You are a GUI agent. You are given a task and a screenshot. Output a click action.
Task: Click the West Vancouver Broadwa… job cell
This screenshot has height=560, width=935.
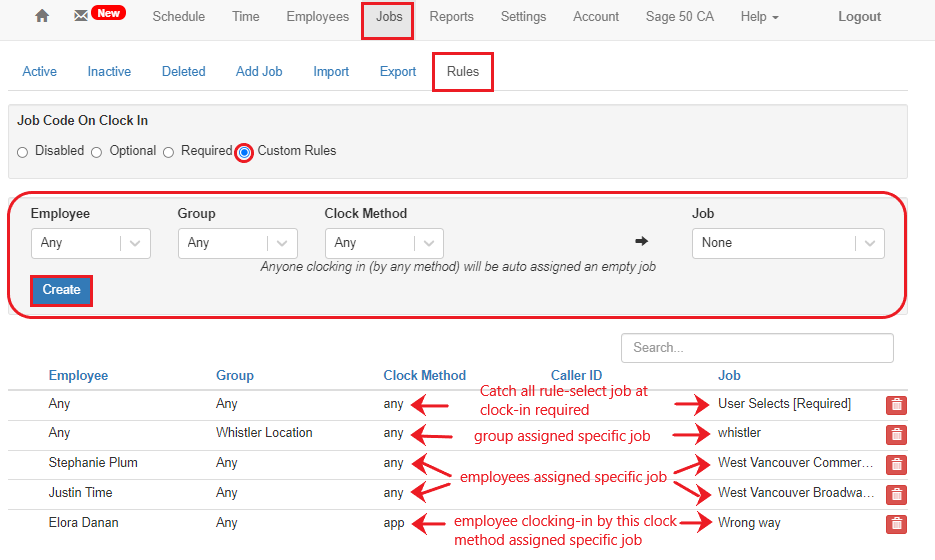tap(796, 493)
